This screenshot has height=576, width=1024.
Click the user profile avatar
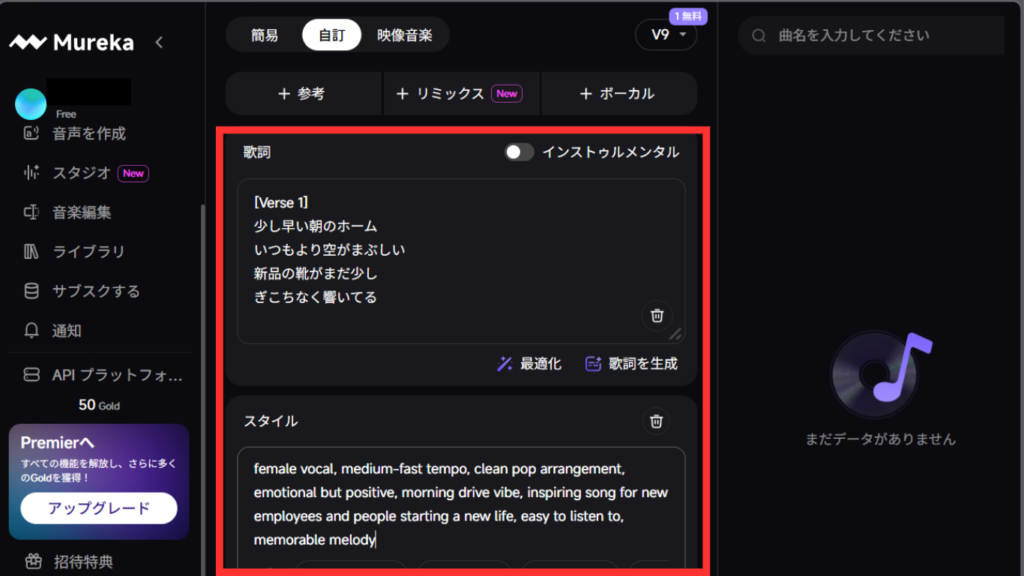(31, 104)
